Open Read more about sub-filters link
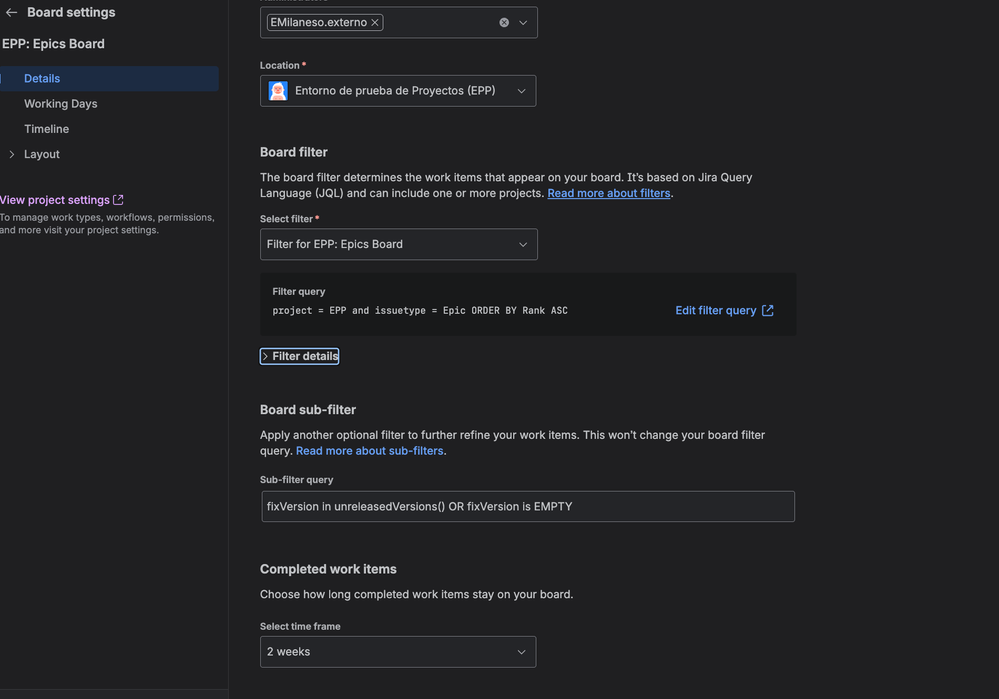Image resolution: width=999 pixels, height=699 pixels. [x=369, y=451]
